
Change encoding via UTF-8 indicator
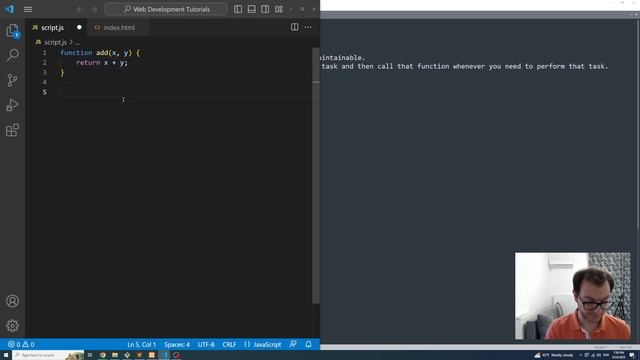[206, 344]
